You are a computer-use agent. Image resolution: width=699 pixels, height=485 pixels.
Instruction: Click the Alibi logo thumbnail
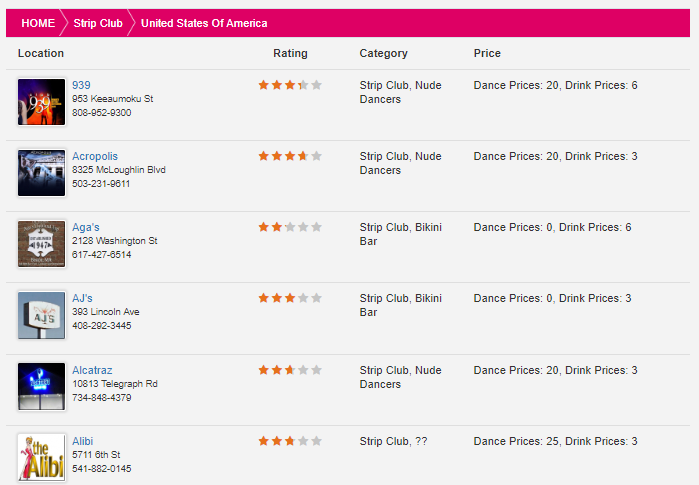coord(41,458)
